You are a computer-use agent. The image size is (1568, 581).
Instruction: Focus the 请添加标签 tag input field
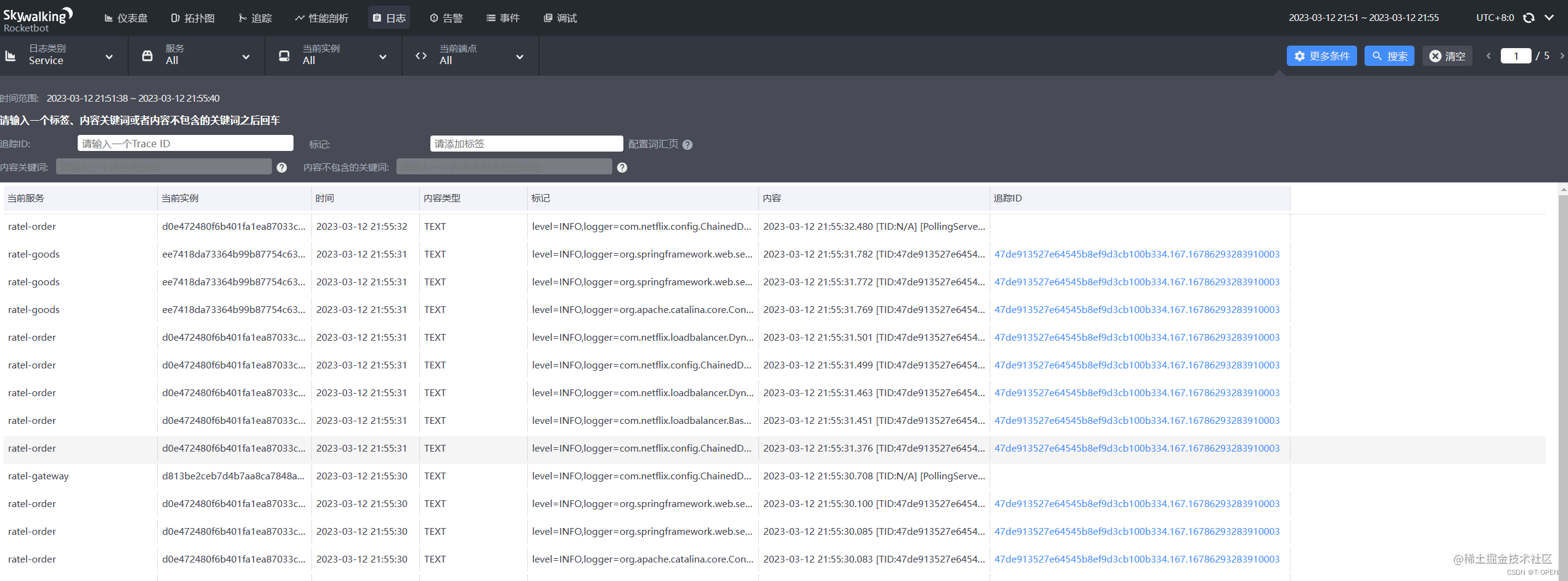(x=527, y=144)
